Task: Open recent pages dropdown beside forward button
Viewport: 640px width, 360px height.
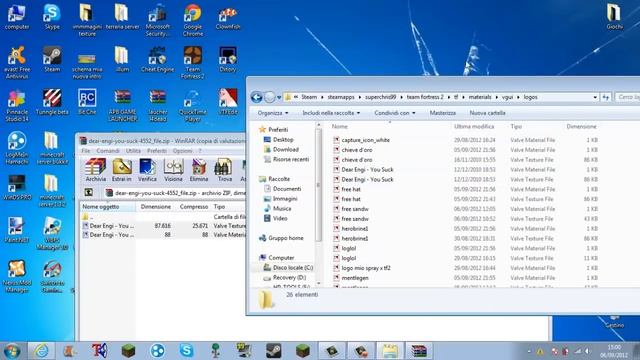Action: click(279, 98)
